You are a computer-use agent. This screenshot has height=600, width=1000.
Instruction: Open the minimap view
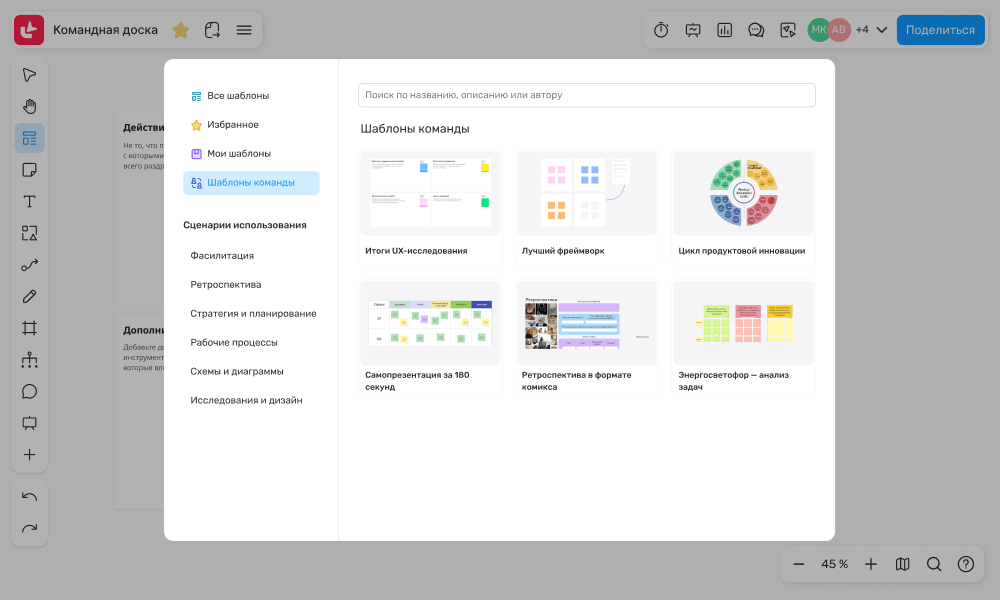coord(902,564)
